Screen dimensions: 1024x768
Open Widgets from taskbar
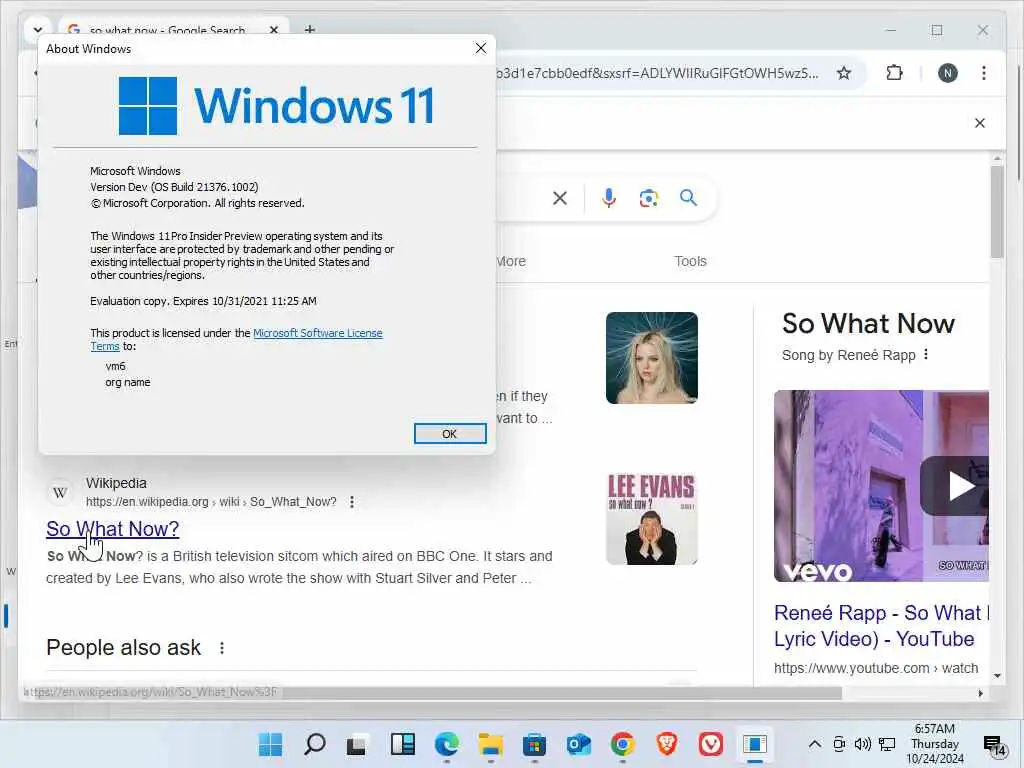pyautogui.click(x=402, y=744)
